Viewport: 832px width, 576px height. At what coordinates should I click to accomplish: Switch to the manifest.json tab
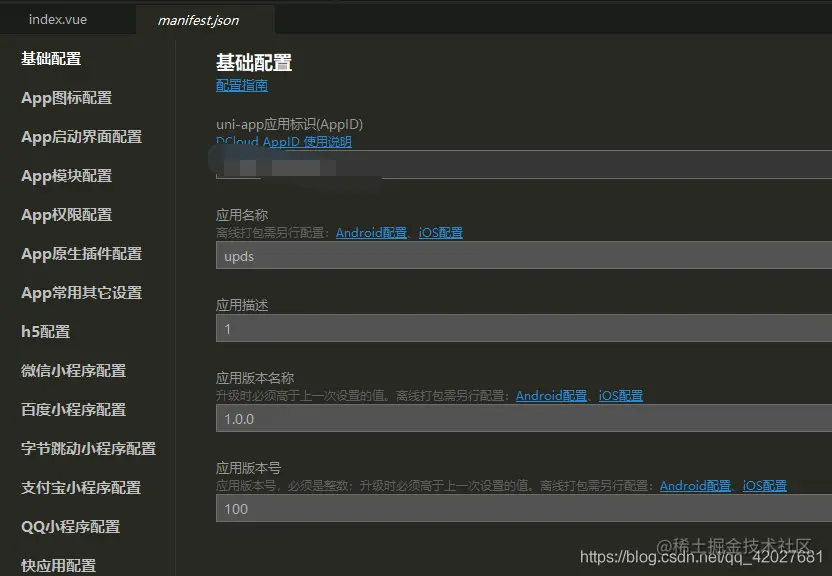click(x=203, y=19)
